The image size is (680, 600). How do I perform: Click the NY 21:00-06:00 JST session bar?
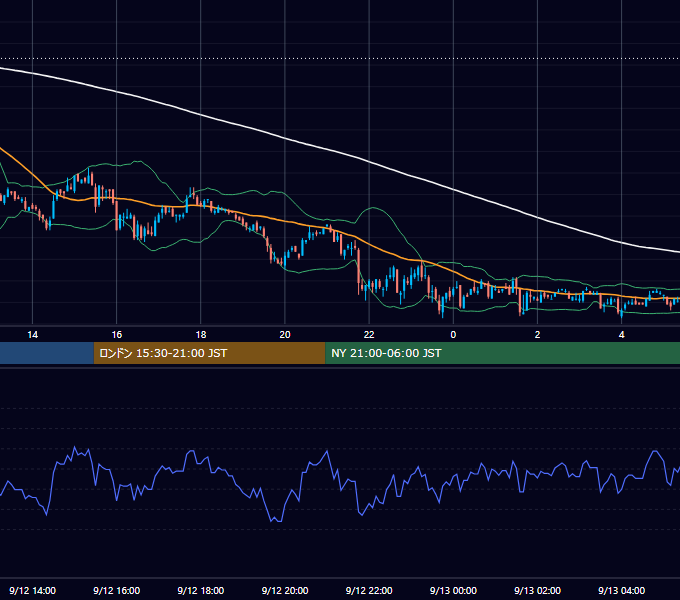click(503, 353)
